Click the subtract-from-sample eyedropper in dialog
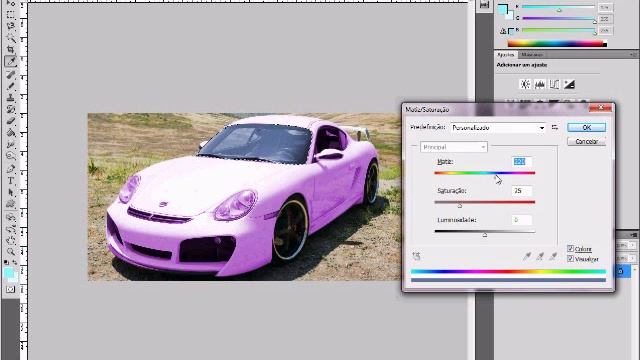 coord(553,256)
